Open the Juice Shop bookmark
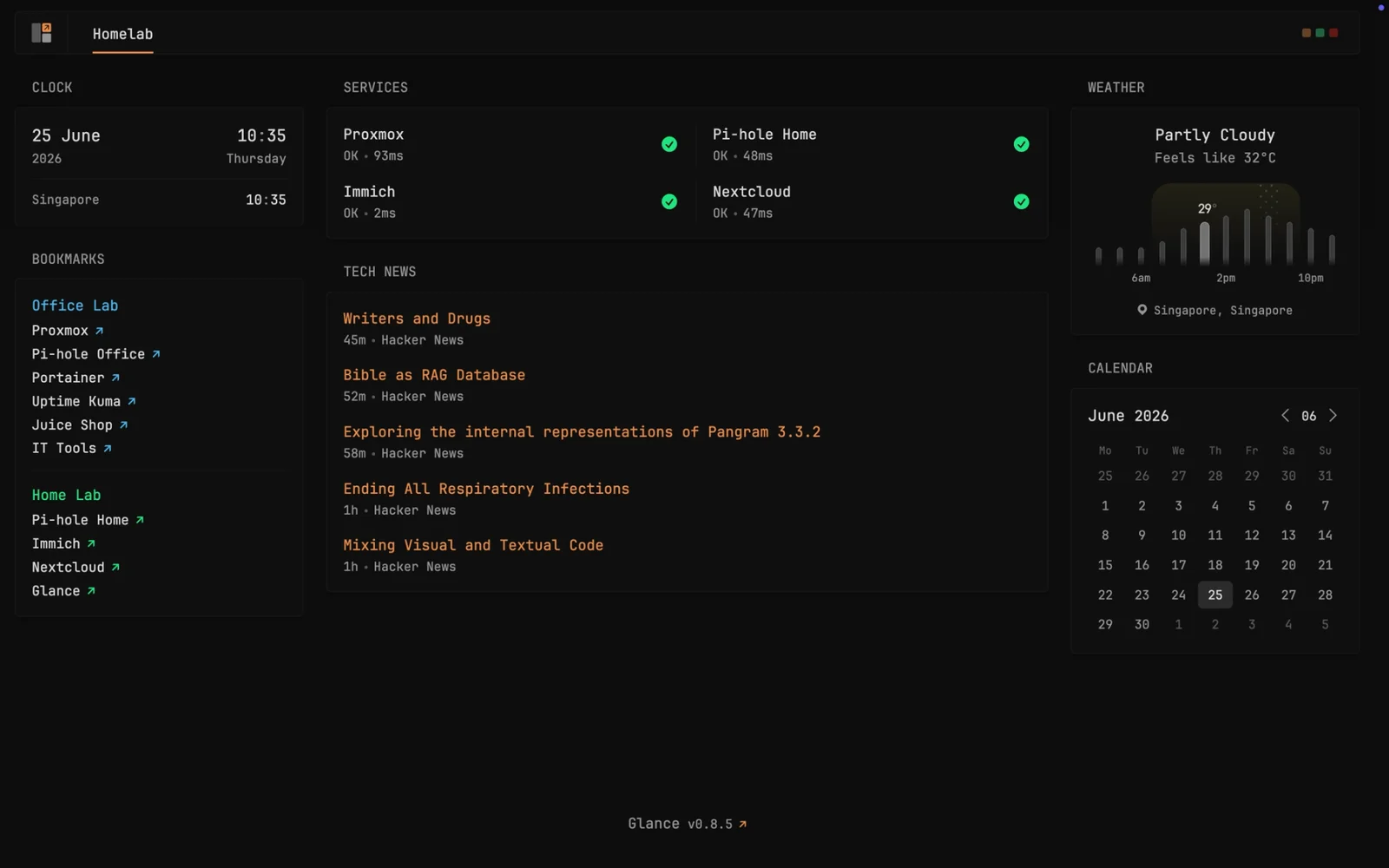Viewport: 1389px width, 868px height. pyautogui.click(x=80, y=424)
